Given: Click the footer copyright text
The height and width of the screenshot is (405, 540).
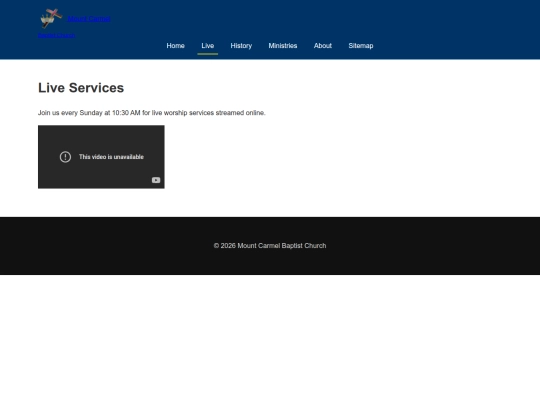Looking at the screenshot, I should pyautogui.click(x=270, y=246).
